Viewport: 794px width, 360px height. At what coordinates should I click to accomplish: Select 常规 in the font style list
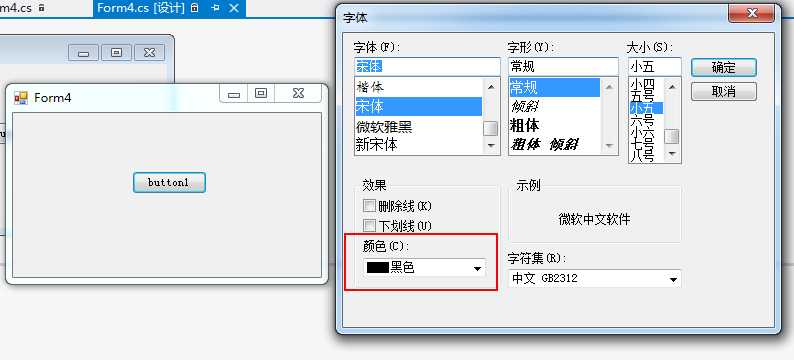554,88
